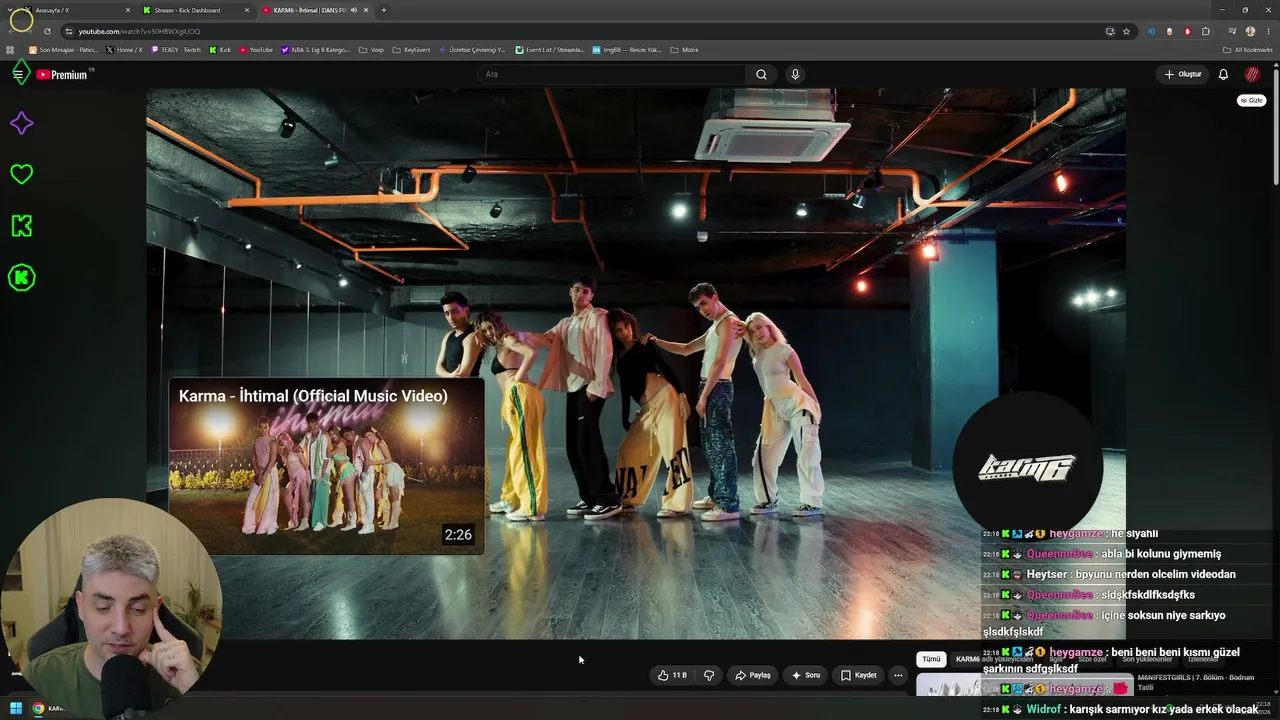1280x720 pixels.
Task: Open the ImgBB Resim Yükle bookmark
Action: (x=627, y=50)
